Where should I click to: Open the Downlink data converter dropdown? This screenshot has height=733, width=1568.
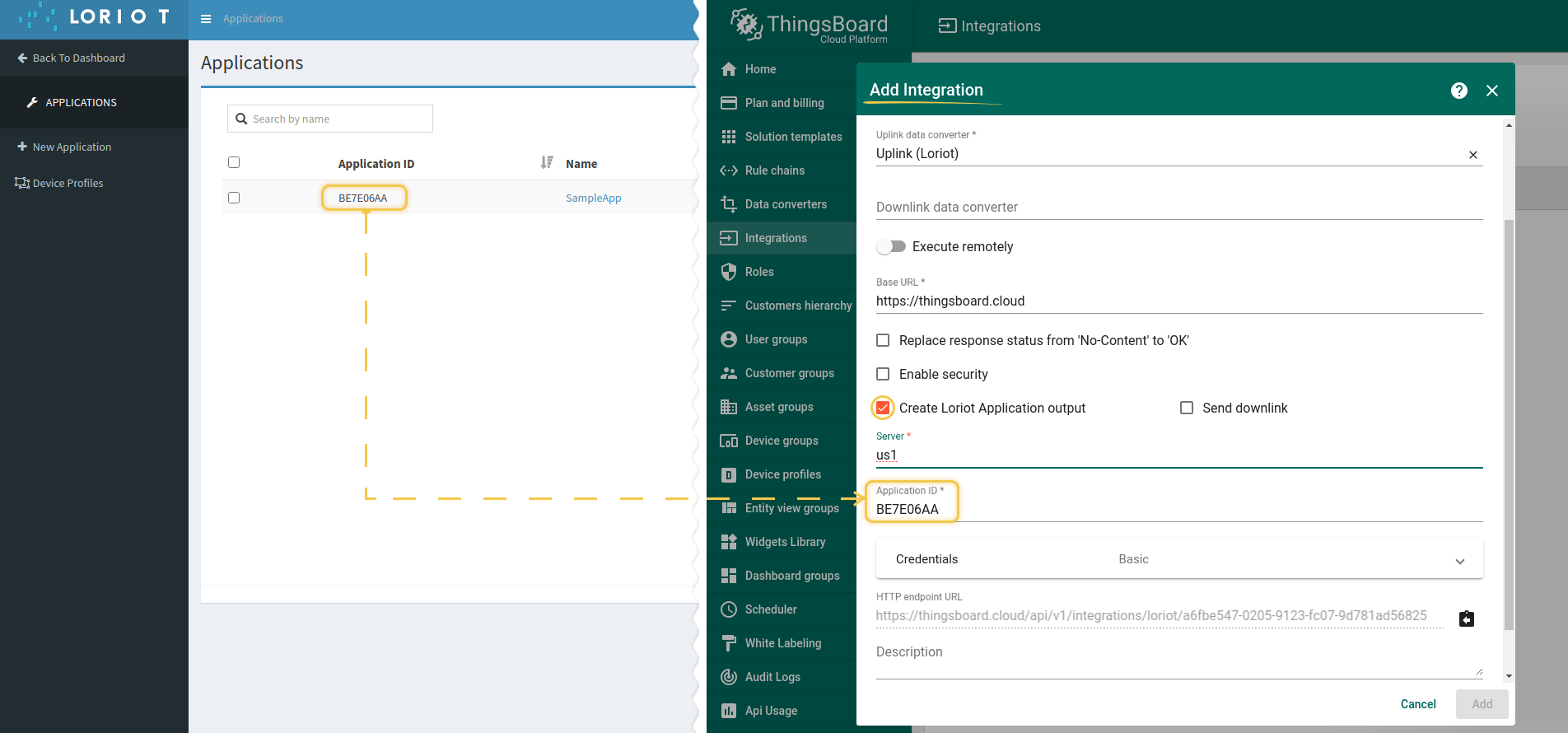point(1179,207)
